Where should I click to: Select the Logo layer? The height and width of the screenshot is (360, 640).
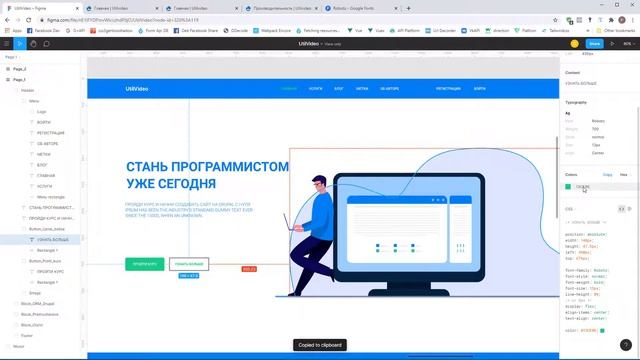pyautogui.click(x=42, y=111)
